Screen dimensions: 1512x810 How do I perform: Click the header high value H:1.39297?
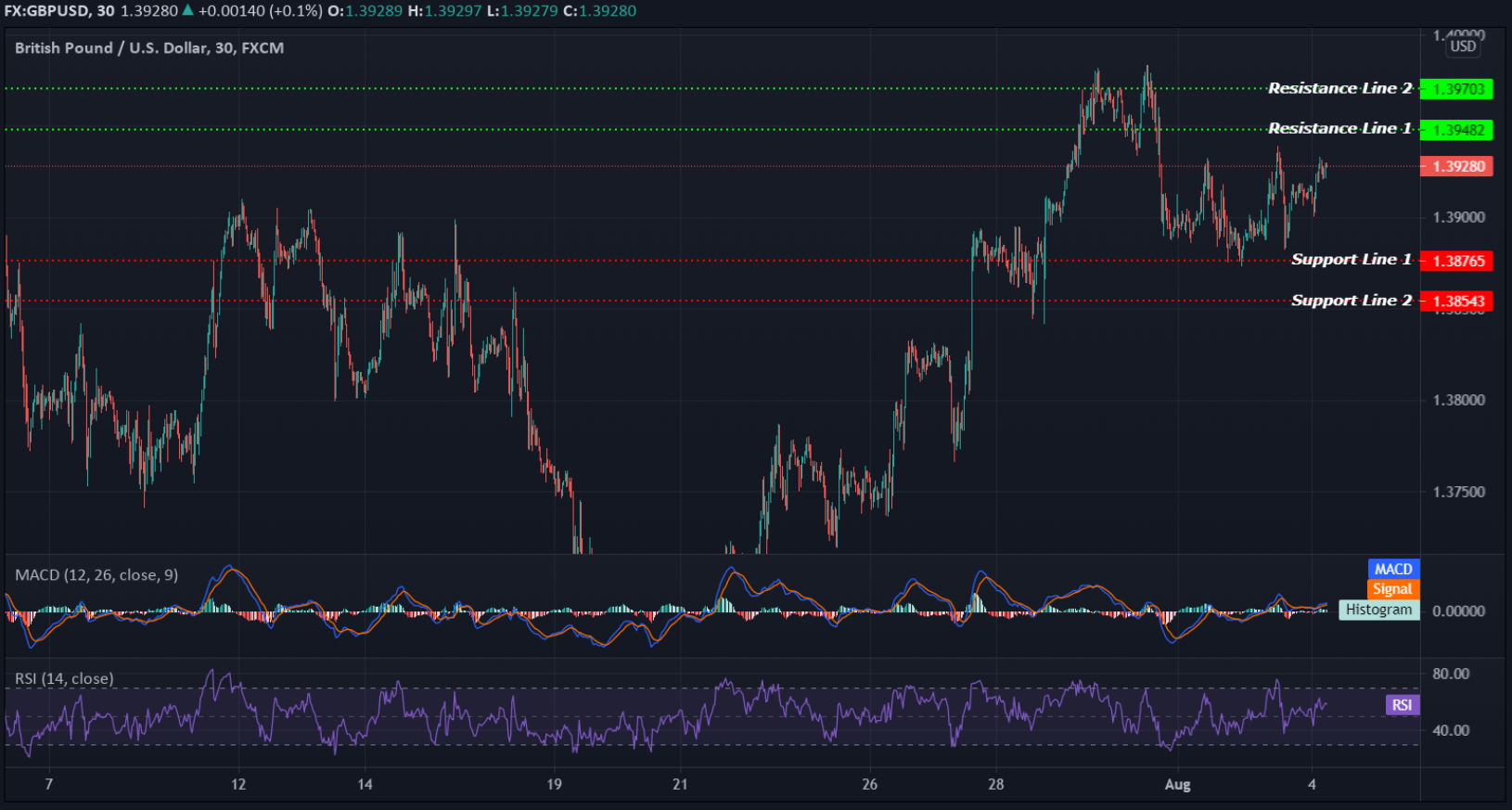point(445,11)
